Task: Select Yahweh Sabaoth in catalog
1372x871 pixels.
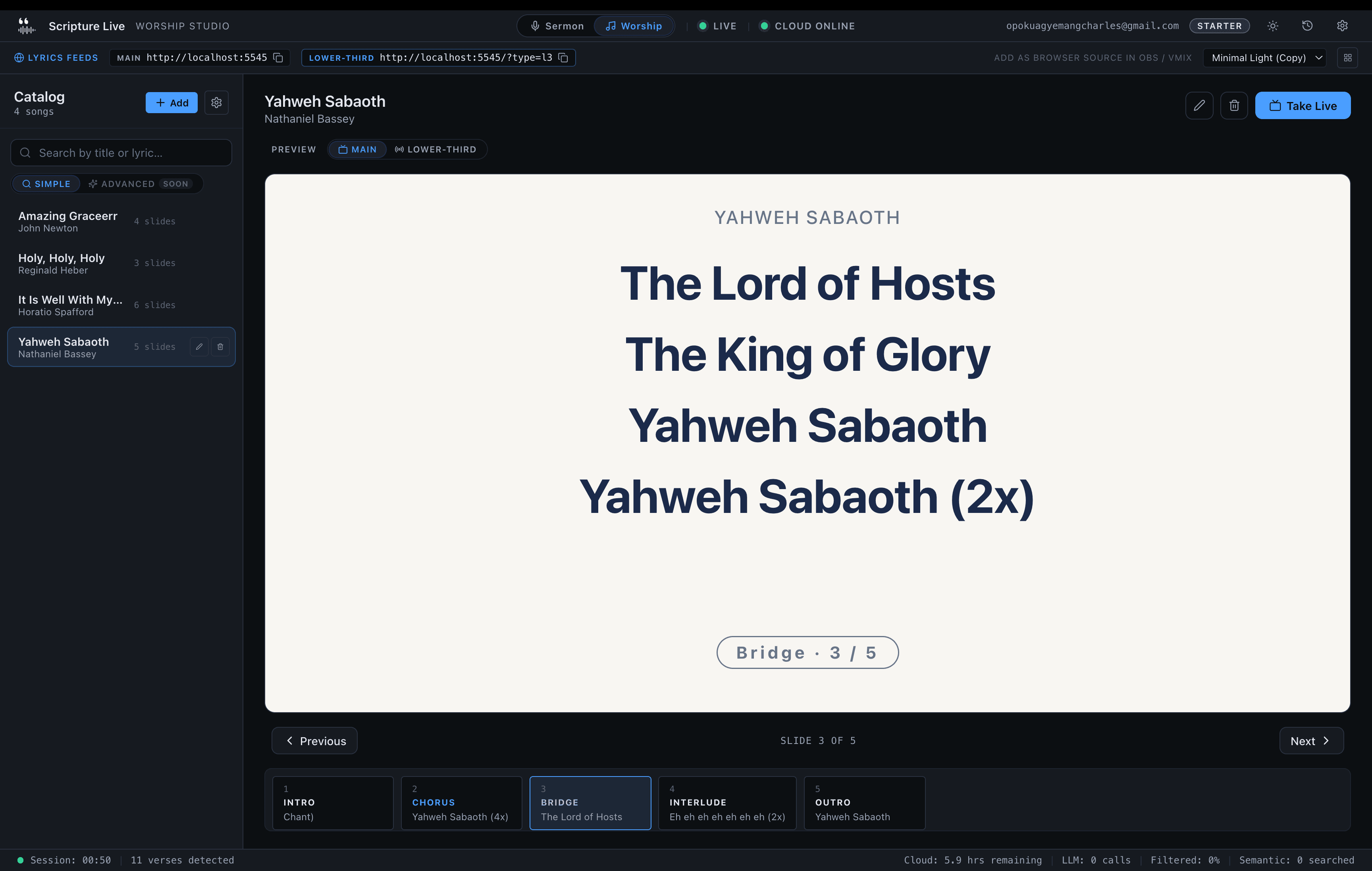Action: click(x=121, y=346)
